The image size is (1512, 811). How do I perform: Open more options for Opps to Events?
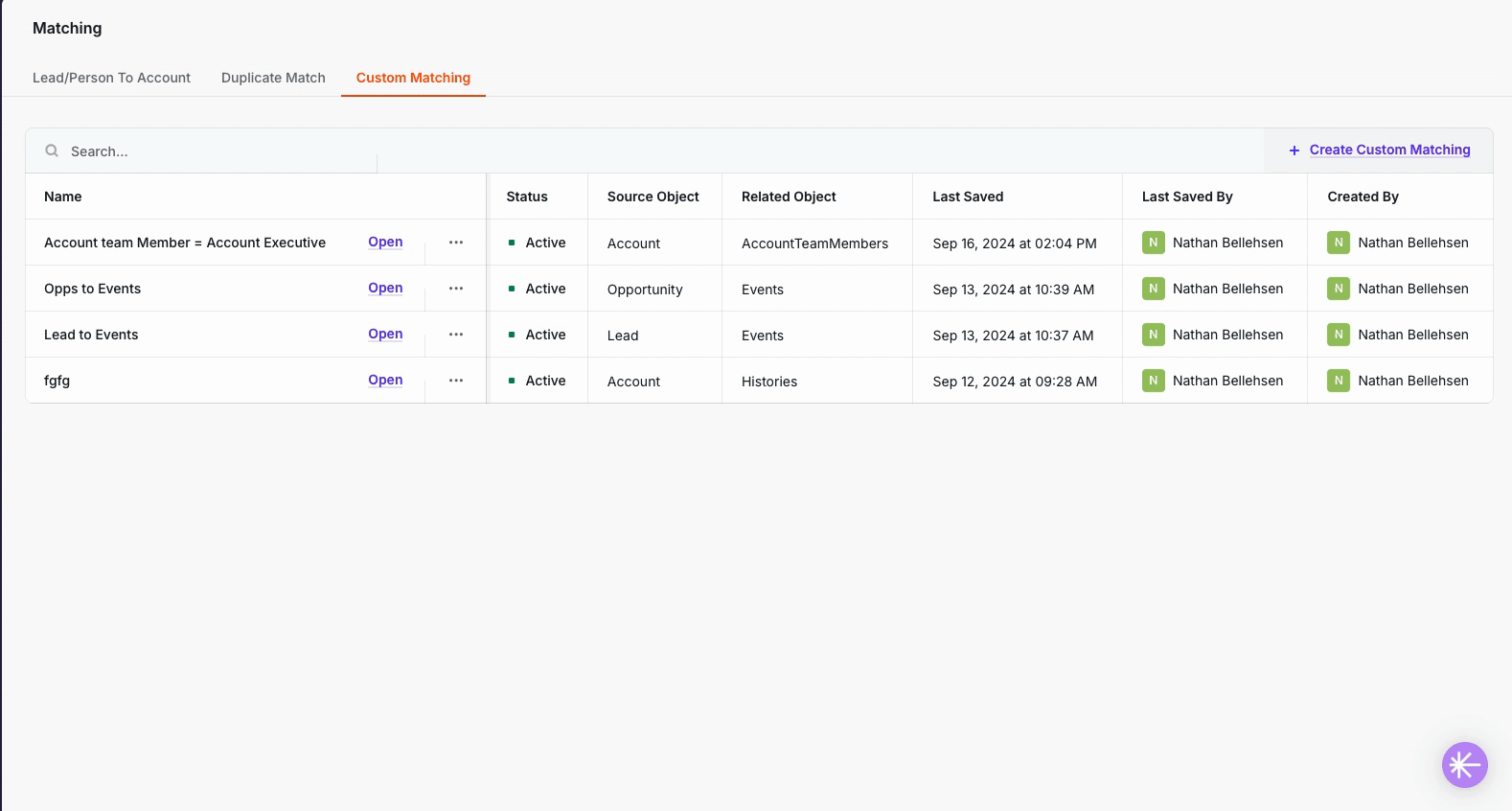[456, 289]
